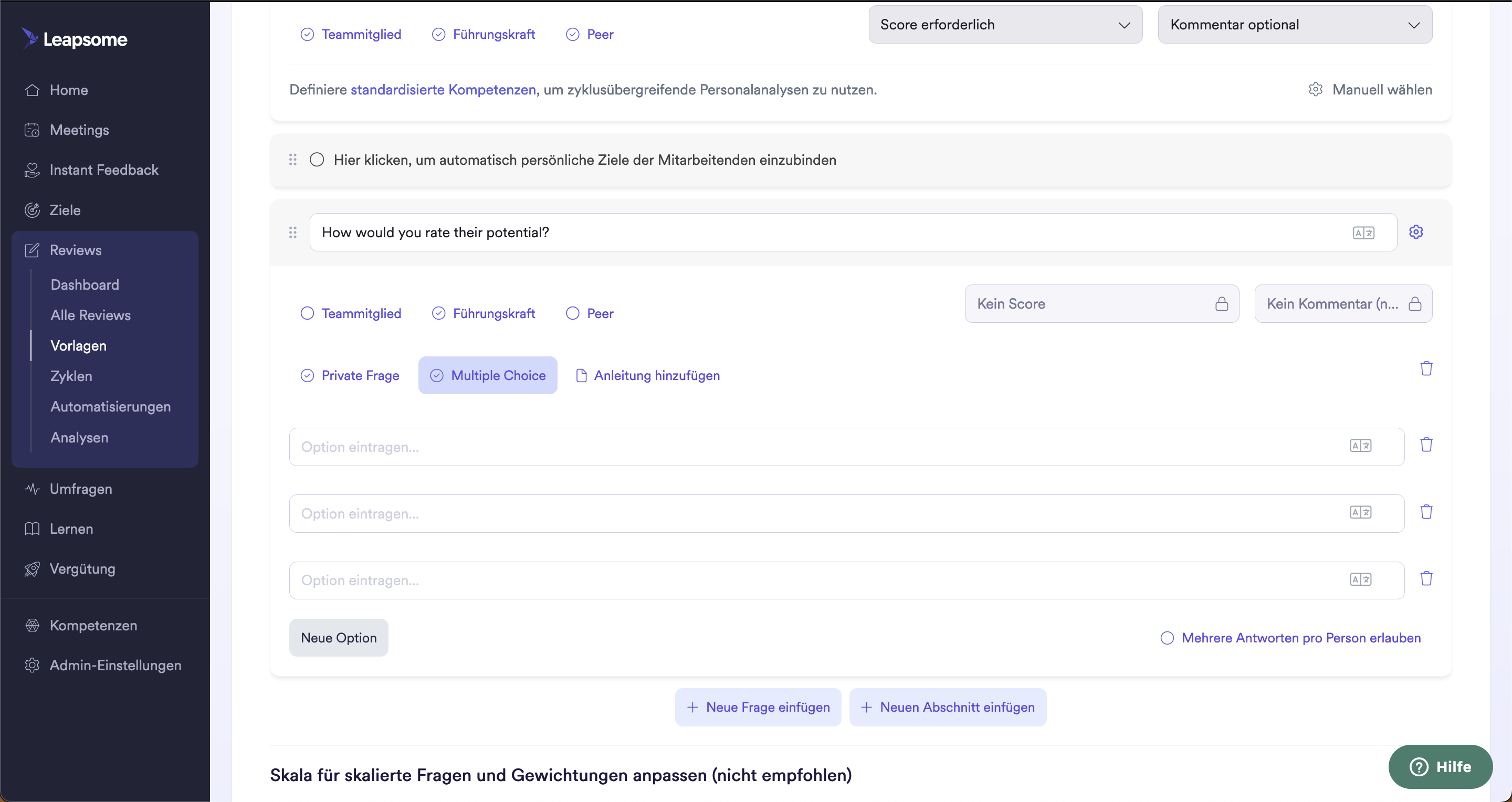This screenshot has width=1512, height=802.
Task: Click Neue Option button
Action: pyautogui.click(x=339, y=638)
